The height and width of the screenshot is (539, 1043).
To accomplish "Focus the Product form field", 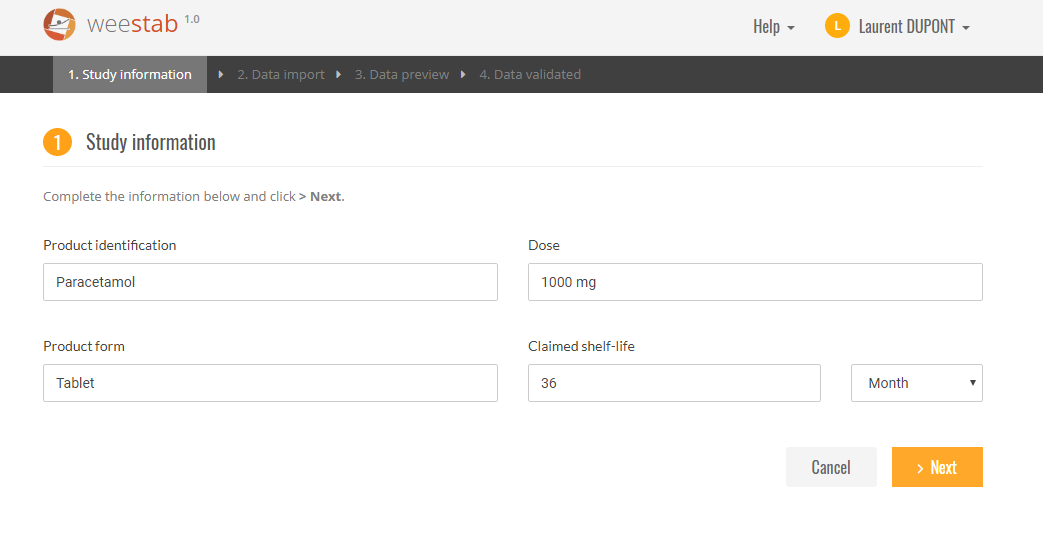I will [270, 383].
